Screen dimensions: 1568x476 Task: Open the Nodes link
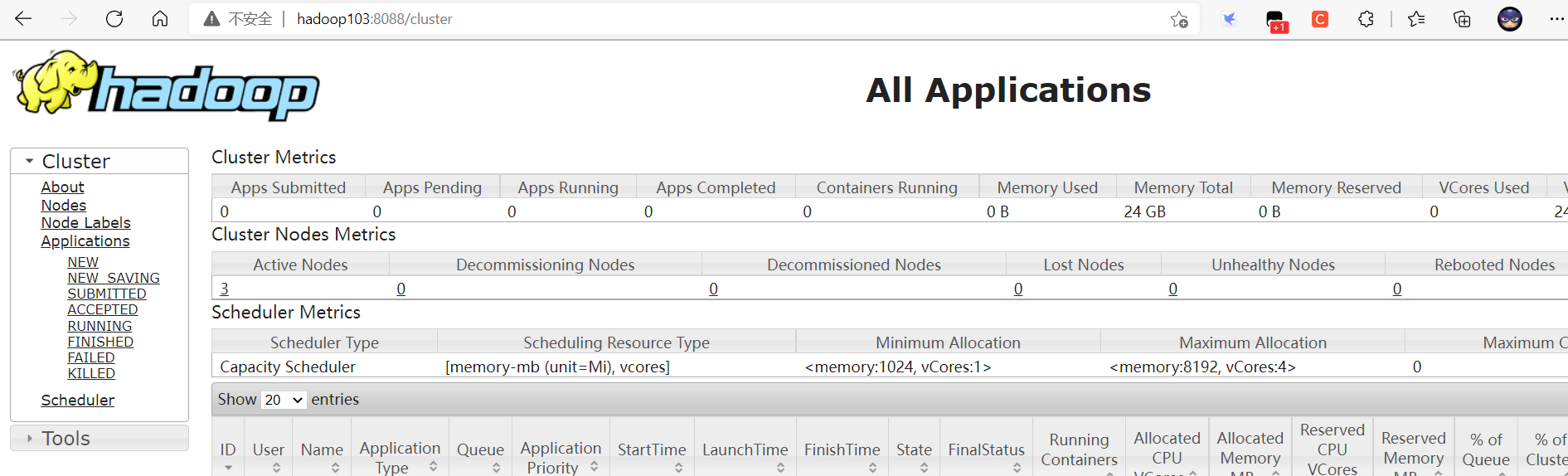pos(64,206)
